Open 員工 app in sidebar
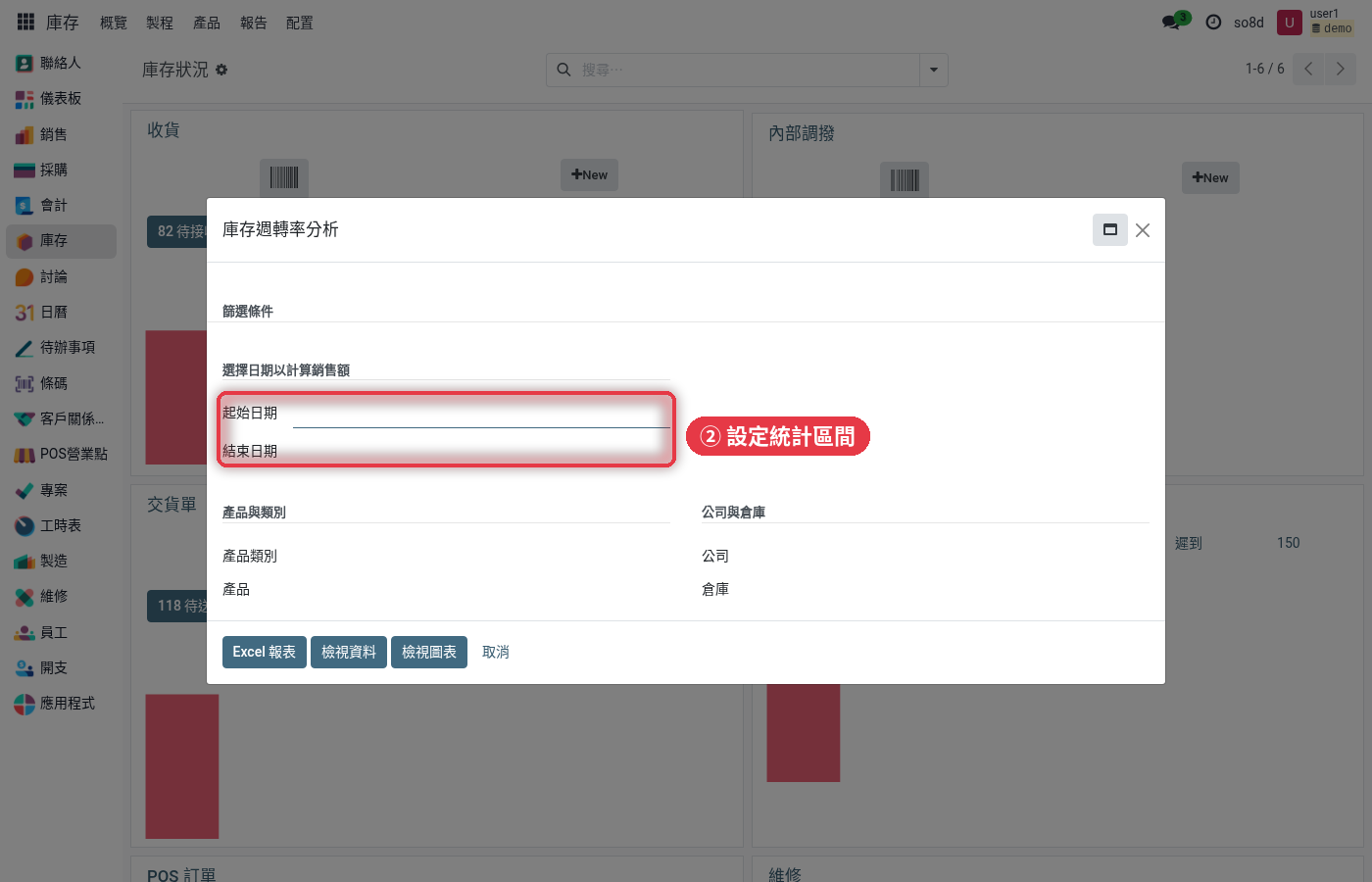The width and height of the screenshot is (1372, 882). tap(61, 633)
